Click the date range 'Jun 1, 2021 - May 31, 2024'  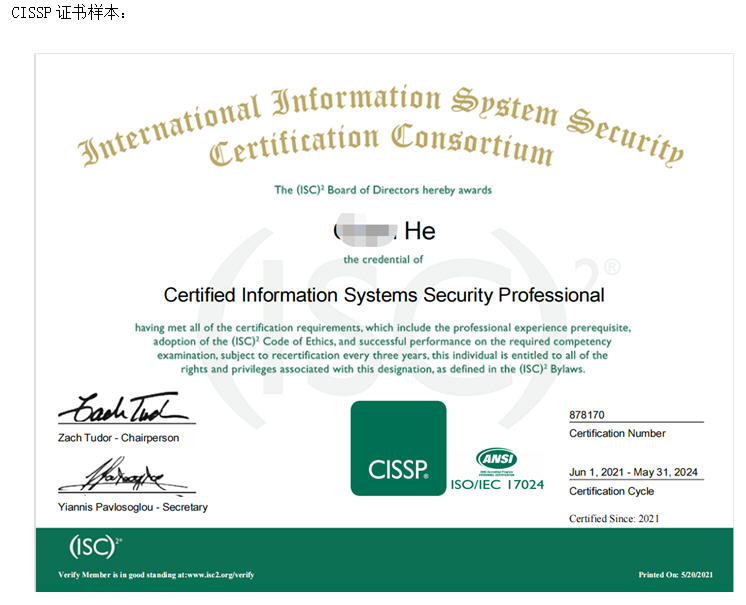[x=633, y=472]
